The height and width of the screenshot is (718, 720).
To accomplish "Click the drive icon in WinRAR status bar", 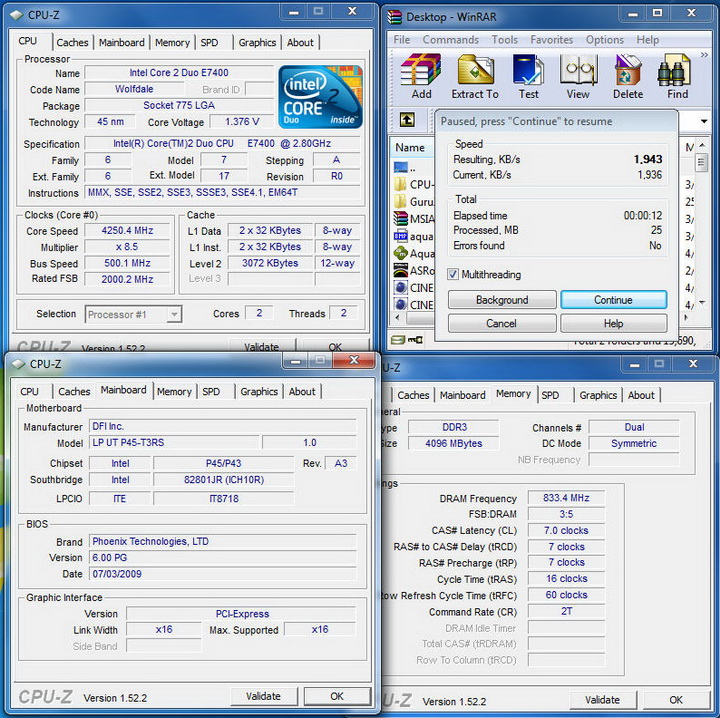I will pos(398,340).
